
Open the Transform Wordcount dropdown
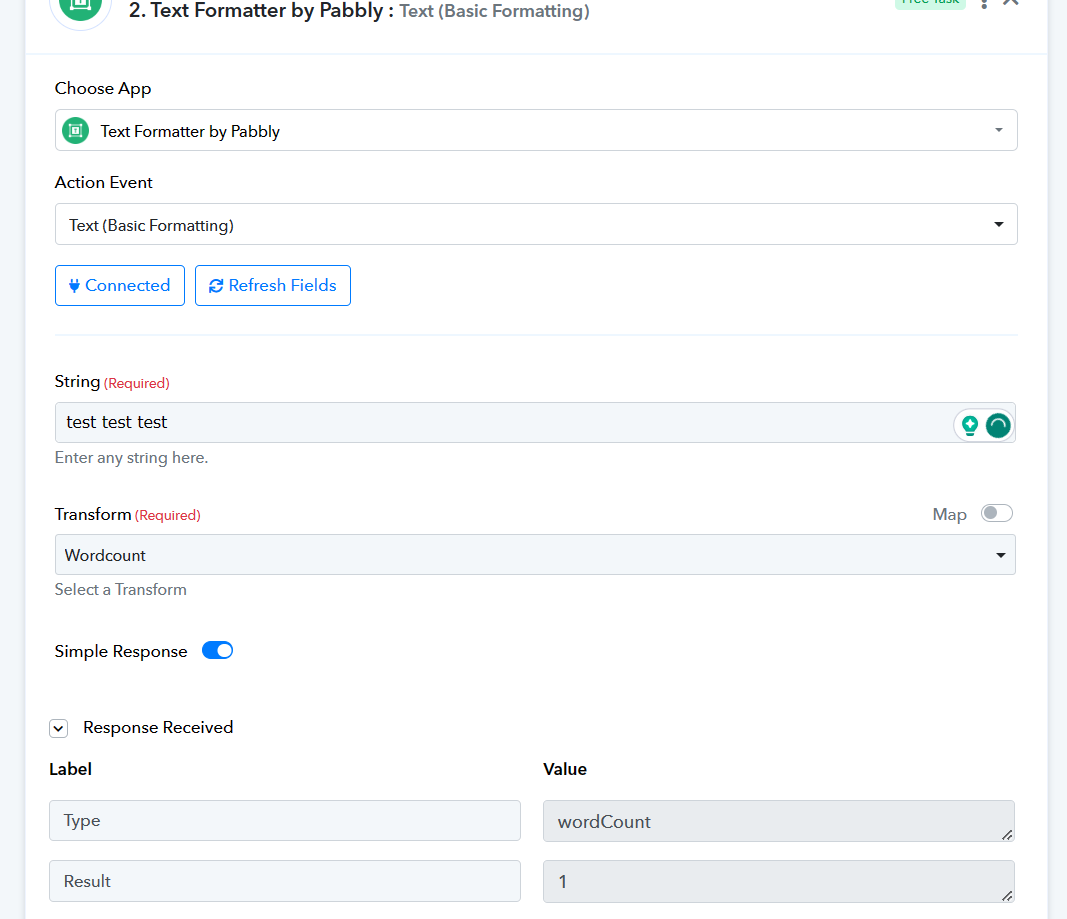pyautogui.click(x=535, y=554)
